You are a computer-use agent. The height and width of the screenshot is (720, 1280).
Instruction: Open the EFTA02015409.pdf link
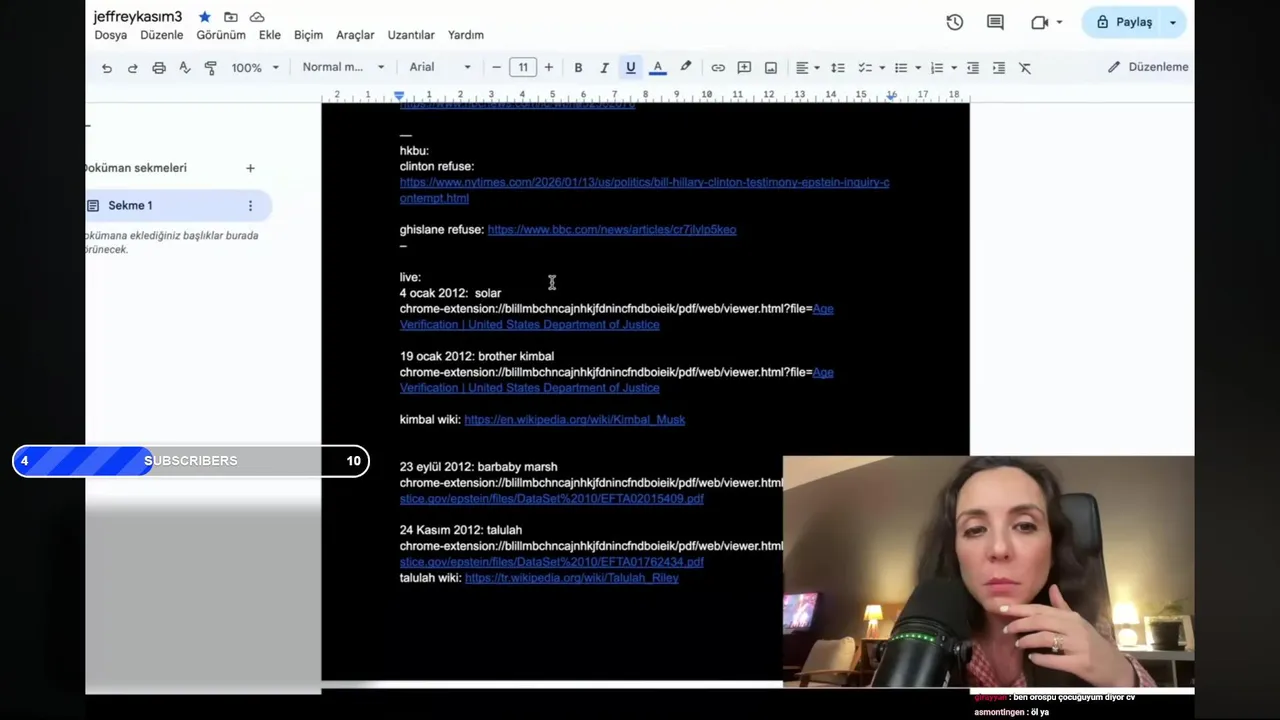coord(552,499)
